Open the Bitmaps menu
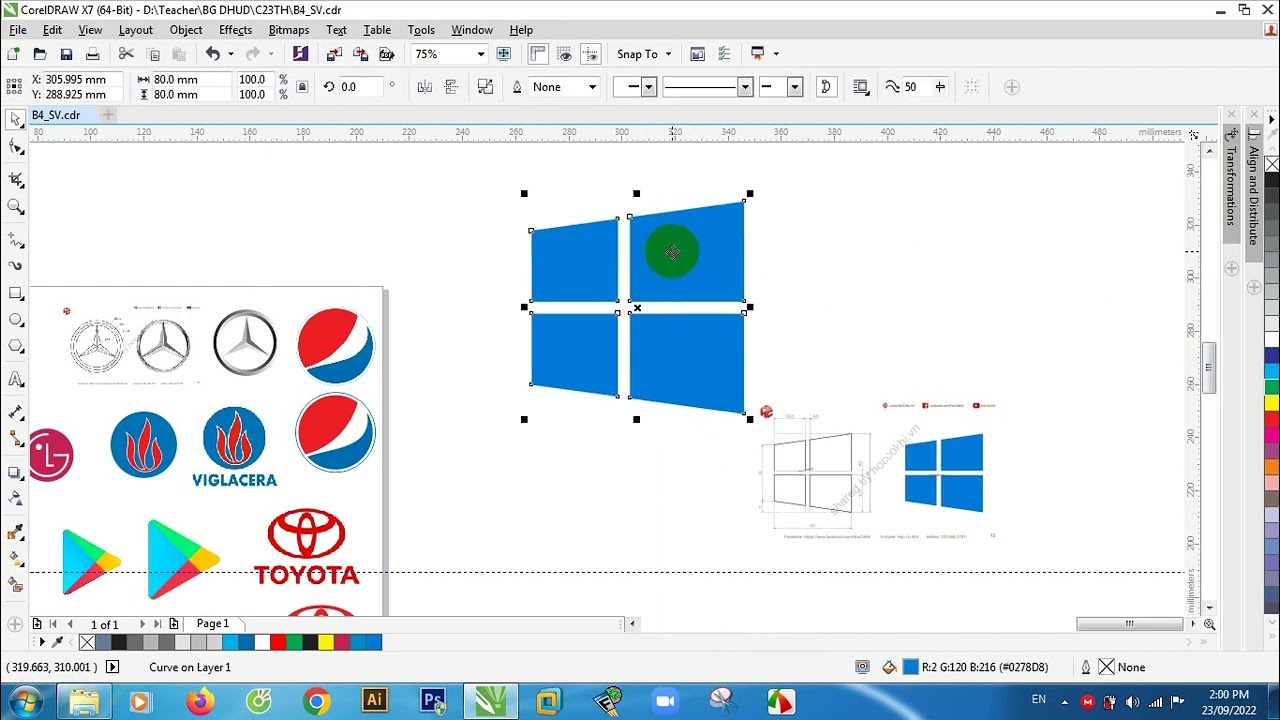This screenshot has height=720, width=1280. click(x=289, y=30)
